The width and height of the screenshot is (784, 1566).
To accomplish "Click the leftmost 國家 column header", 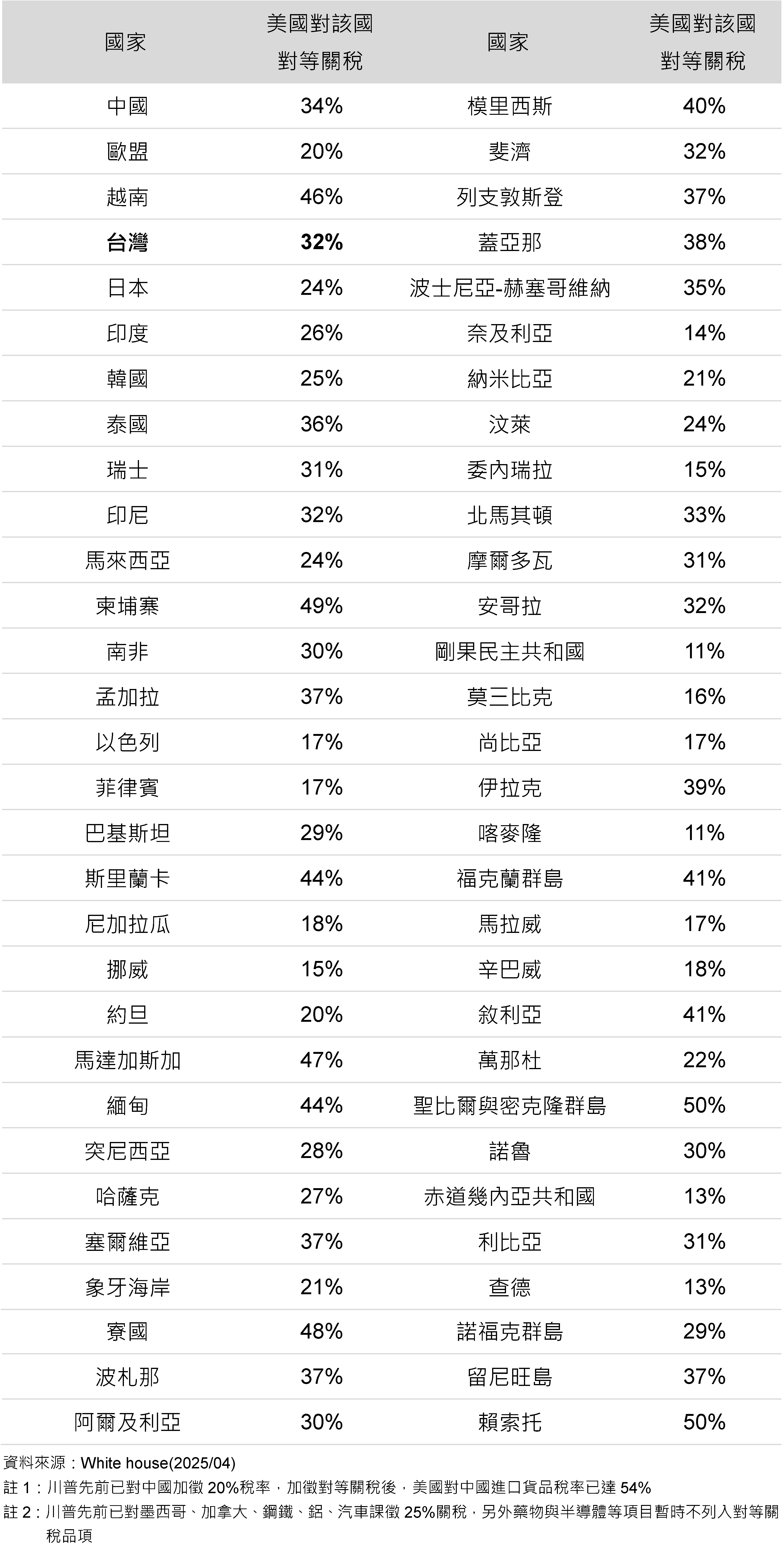I will click(x=125, y=43).
